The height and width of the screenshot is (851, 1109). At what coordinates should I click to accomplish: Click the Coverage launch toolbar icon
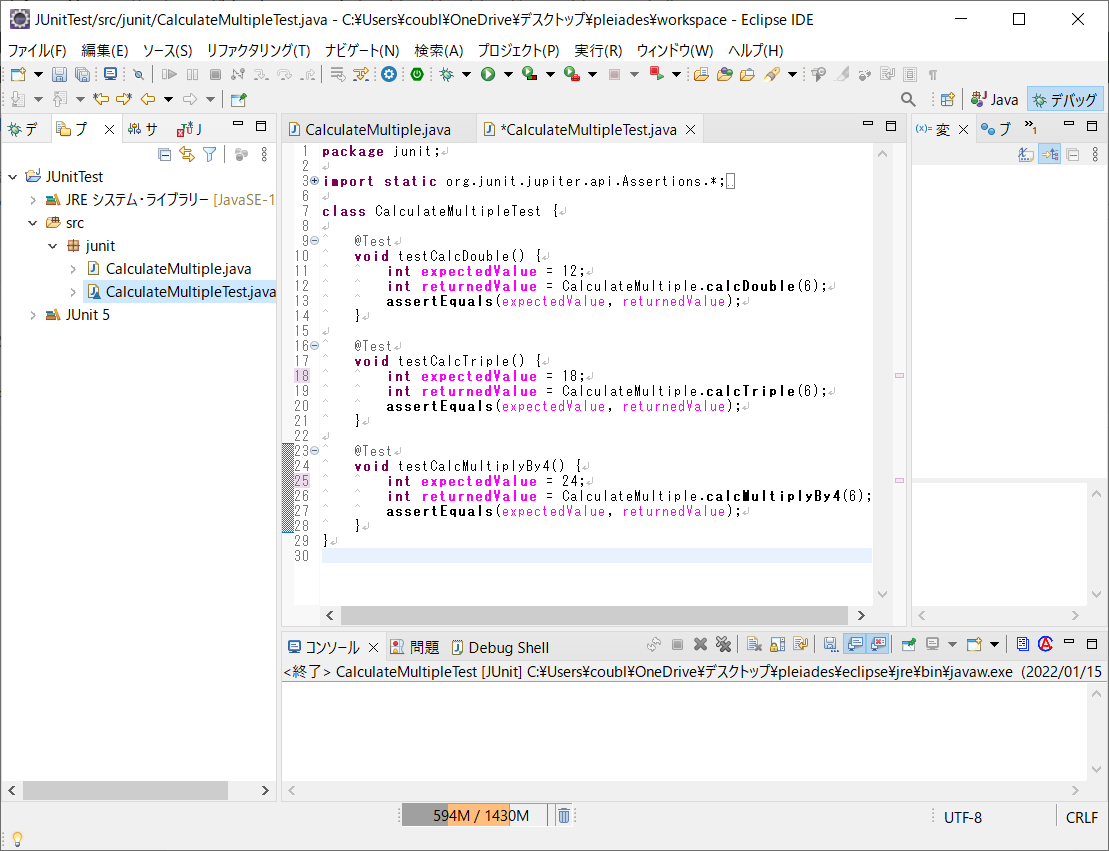pos(530,74)
